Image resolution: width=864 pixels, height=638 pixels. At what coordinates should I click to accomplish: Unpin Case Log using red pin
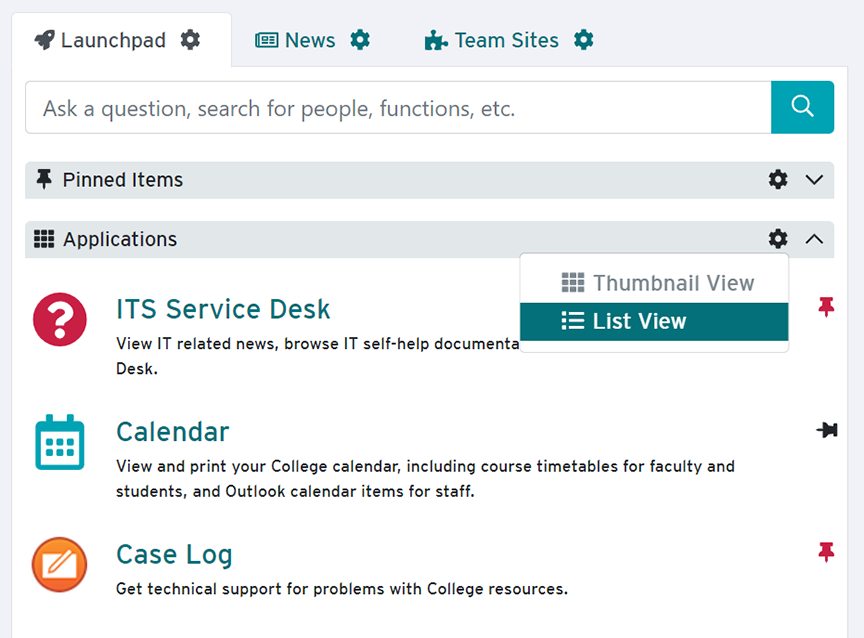(x=826, y=552)
